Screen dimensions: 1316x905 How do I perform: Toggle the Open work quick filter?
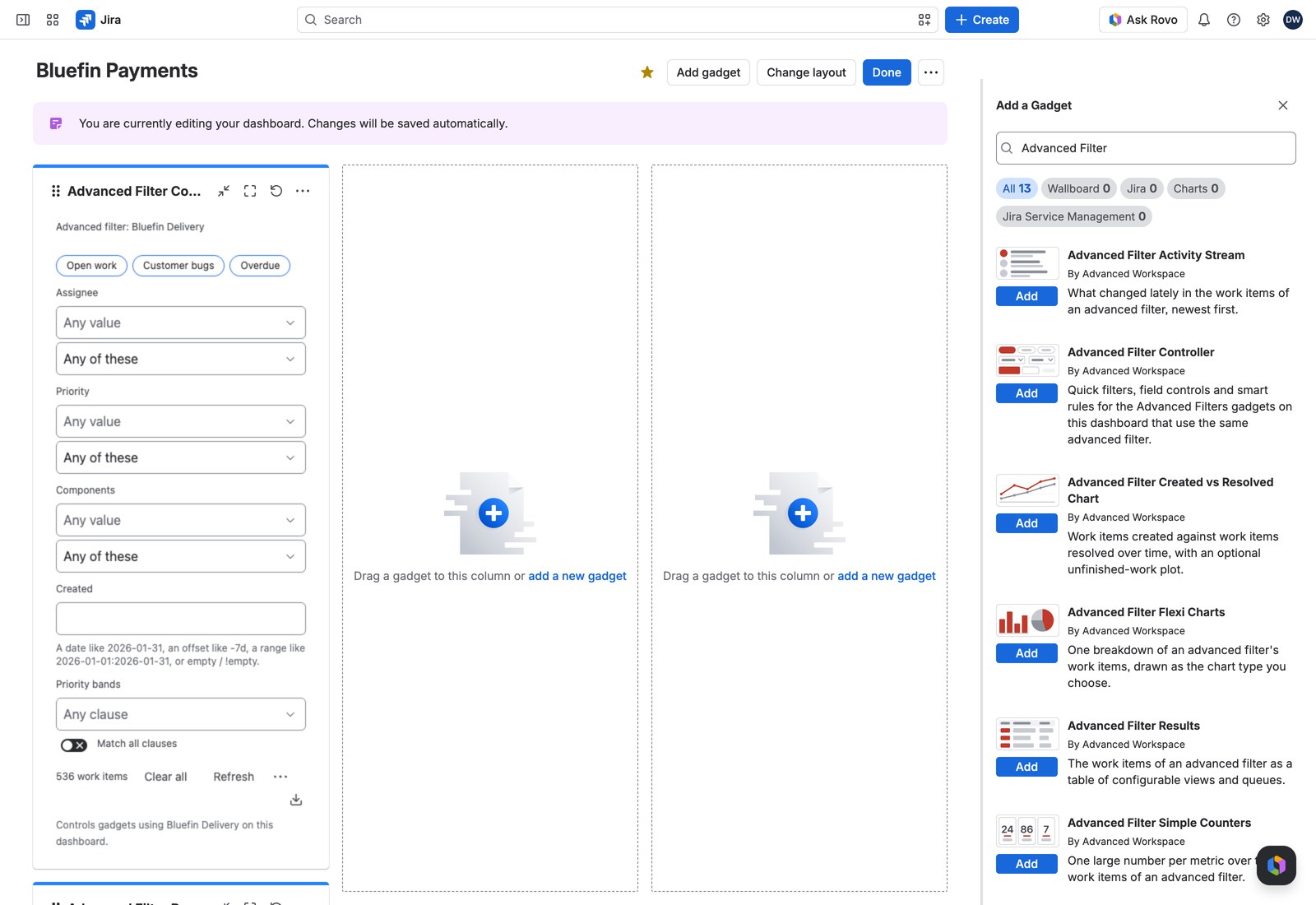[x=91, y=266]
